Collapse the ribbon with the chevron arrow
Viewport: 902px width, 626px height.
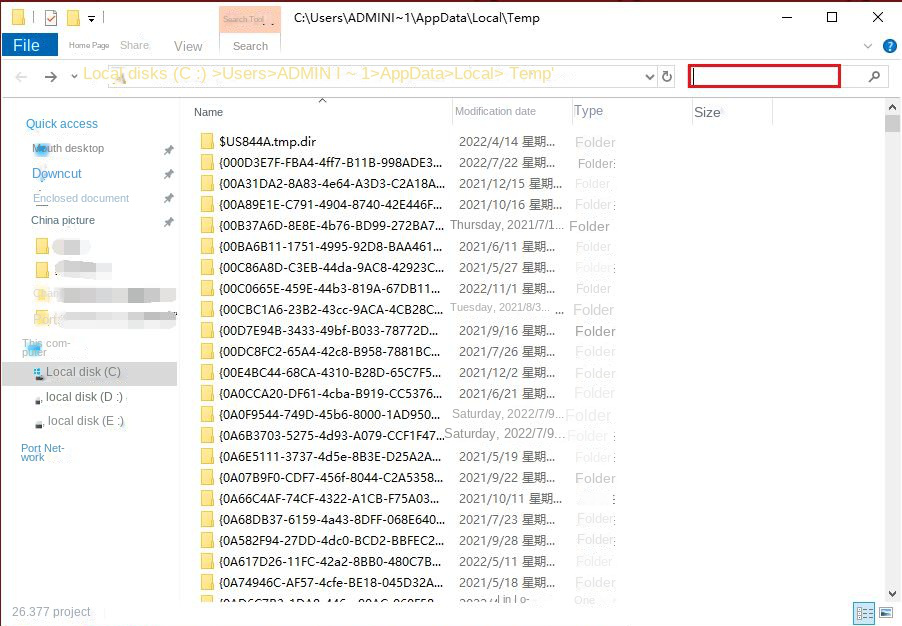[x=869, y=46]
